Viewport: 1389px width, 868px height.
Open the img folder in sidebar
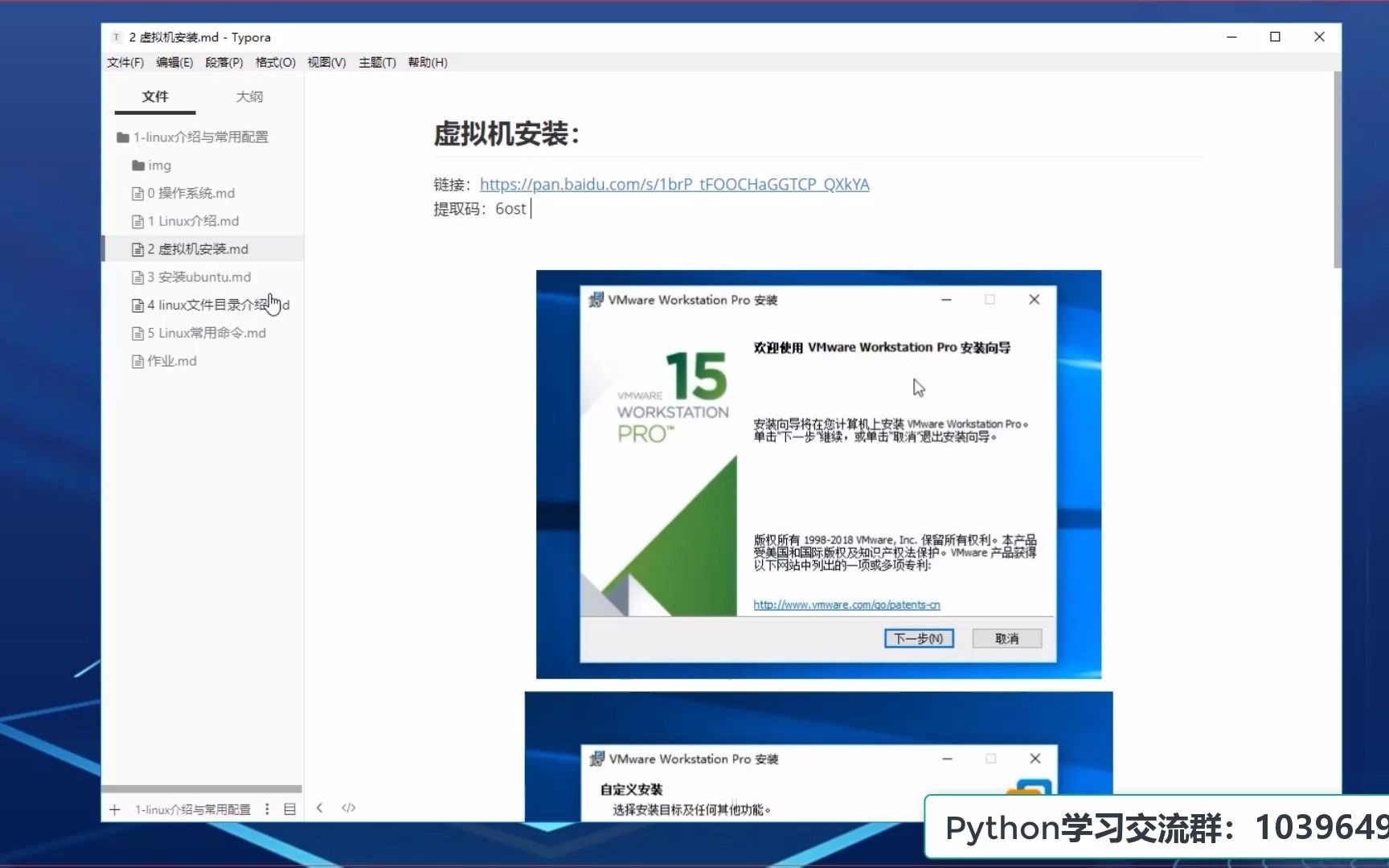pos(159,166)
